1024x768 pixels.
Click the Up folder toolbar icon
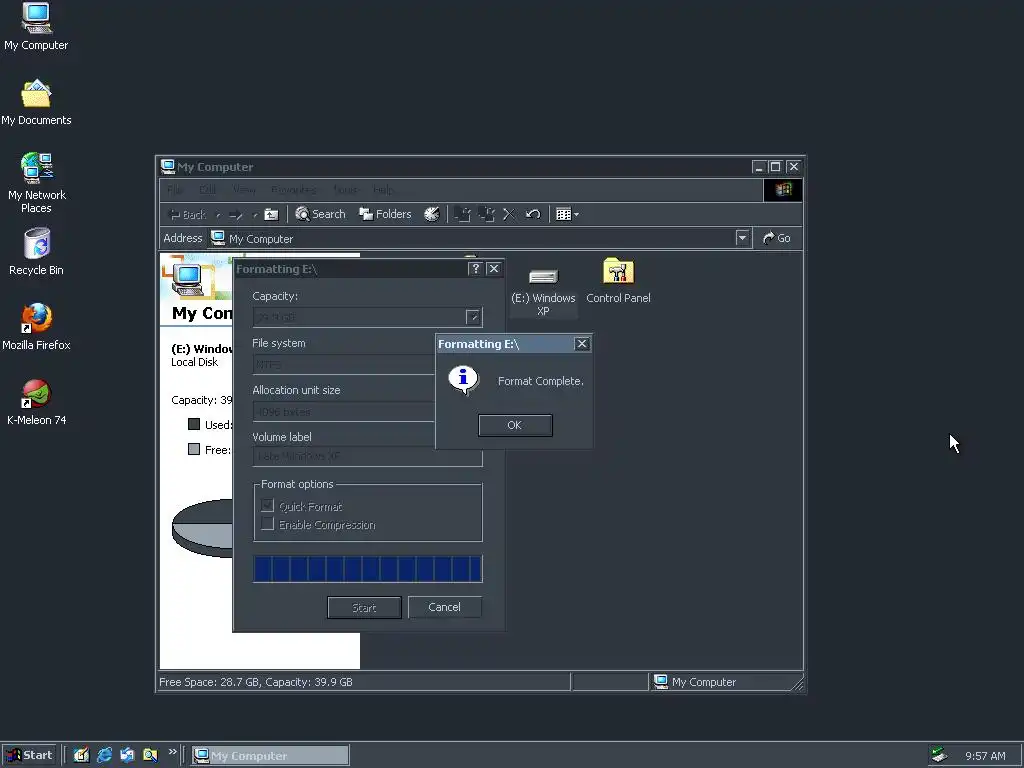click(271, 214)
